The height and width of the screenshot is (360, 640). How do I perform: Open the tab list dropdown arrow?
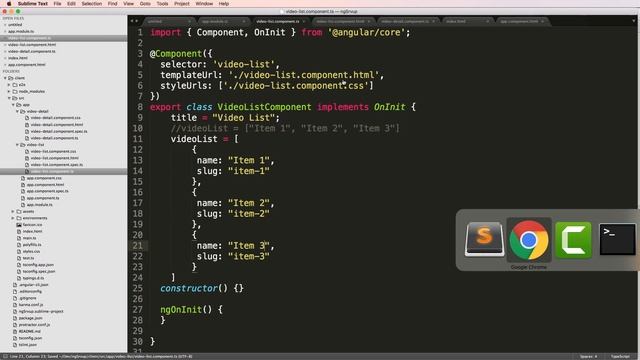(634, 21)
